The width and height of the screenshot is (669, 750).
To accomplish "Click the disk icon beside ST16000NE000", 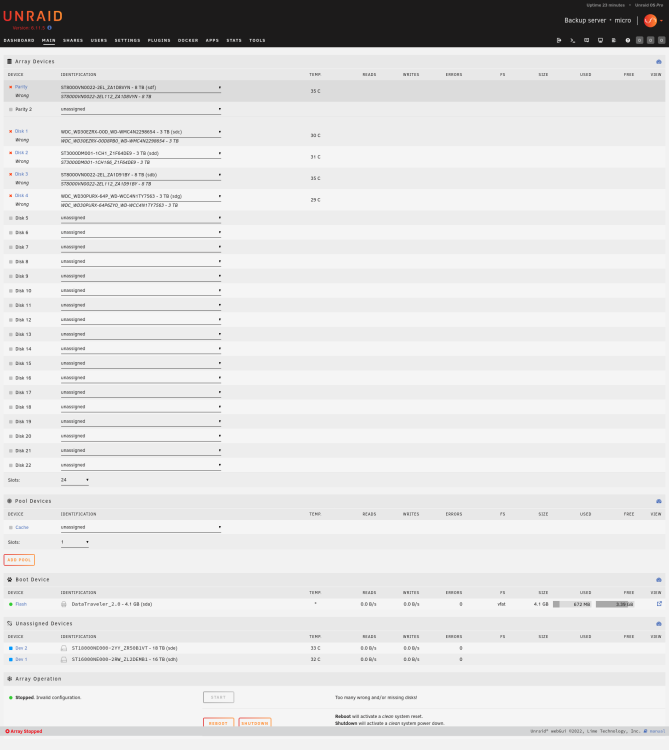I will click(64, 659).
